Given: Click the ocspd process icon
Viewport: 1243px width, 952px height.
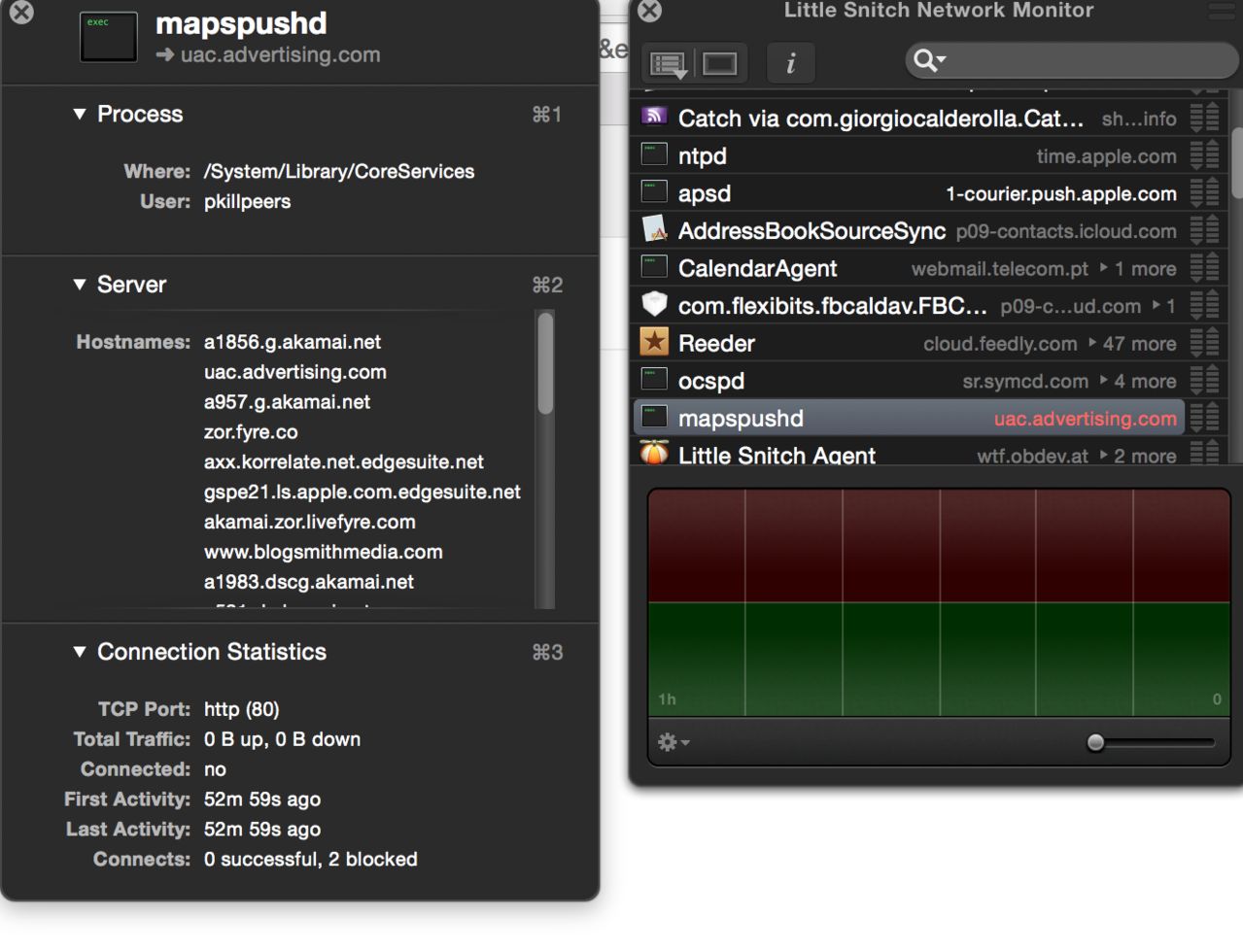Looking at the screenshot, I should coord(654,380).
